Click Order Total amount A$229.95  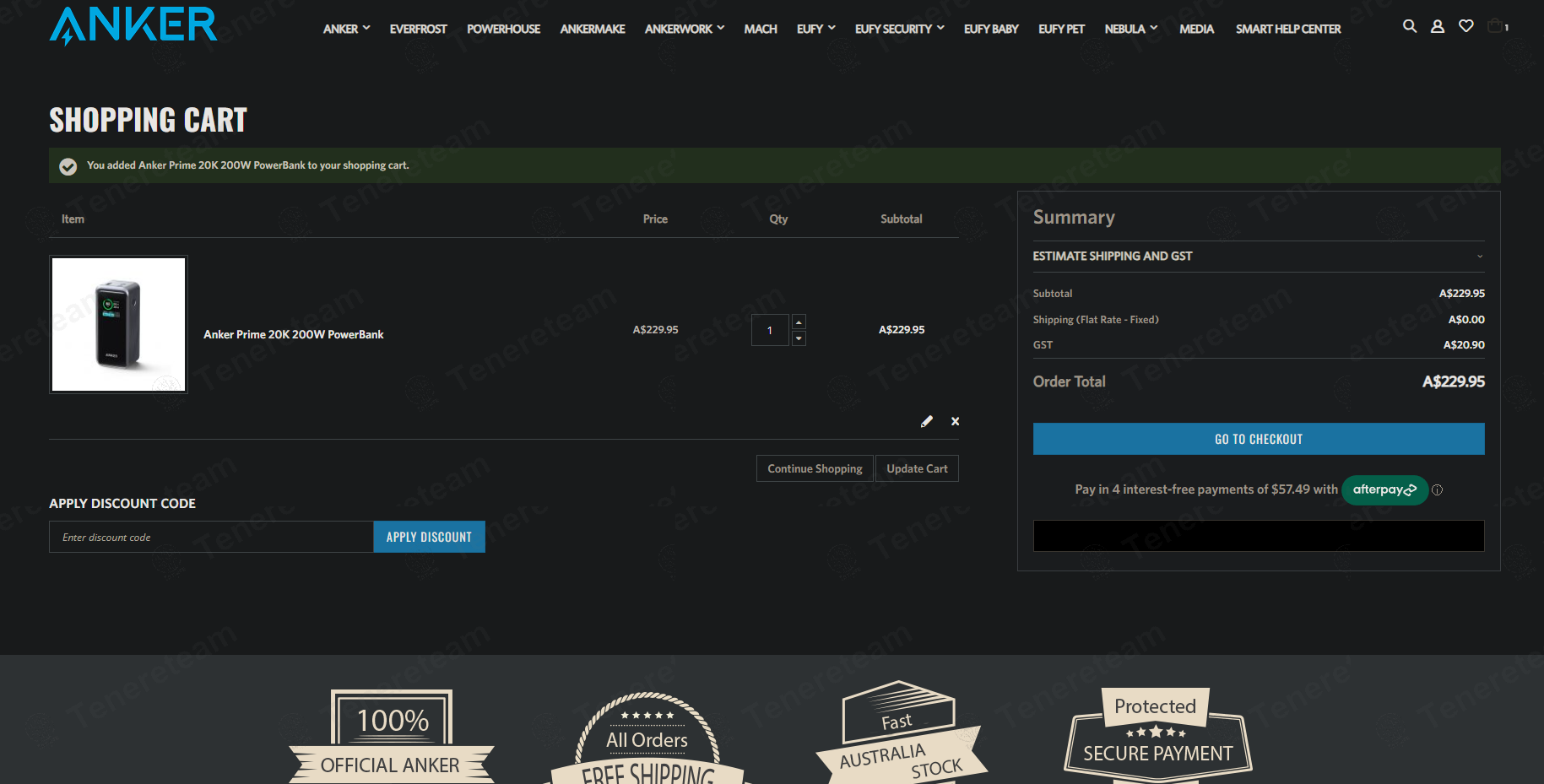click(x=1453, y=381)
